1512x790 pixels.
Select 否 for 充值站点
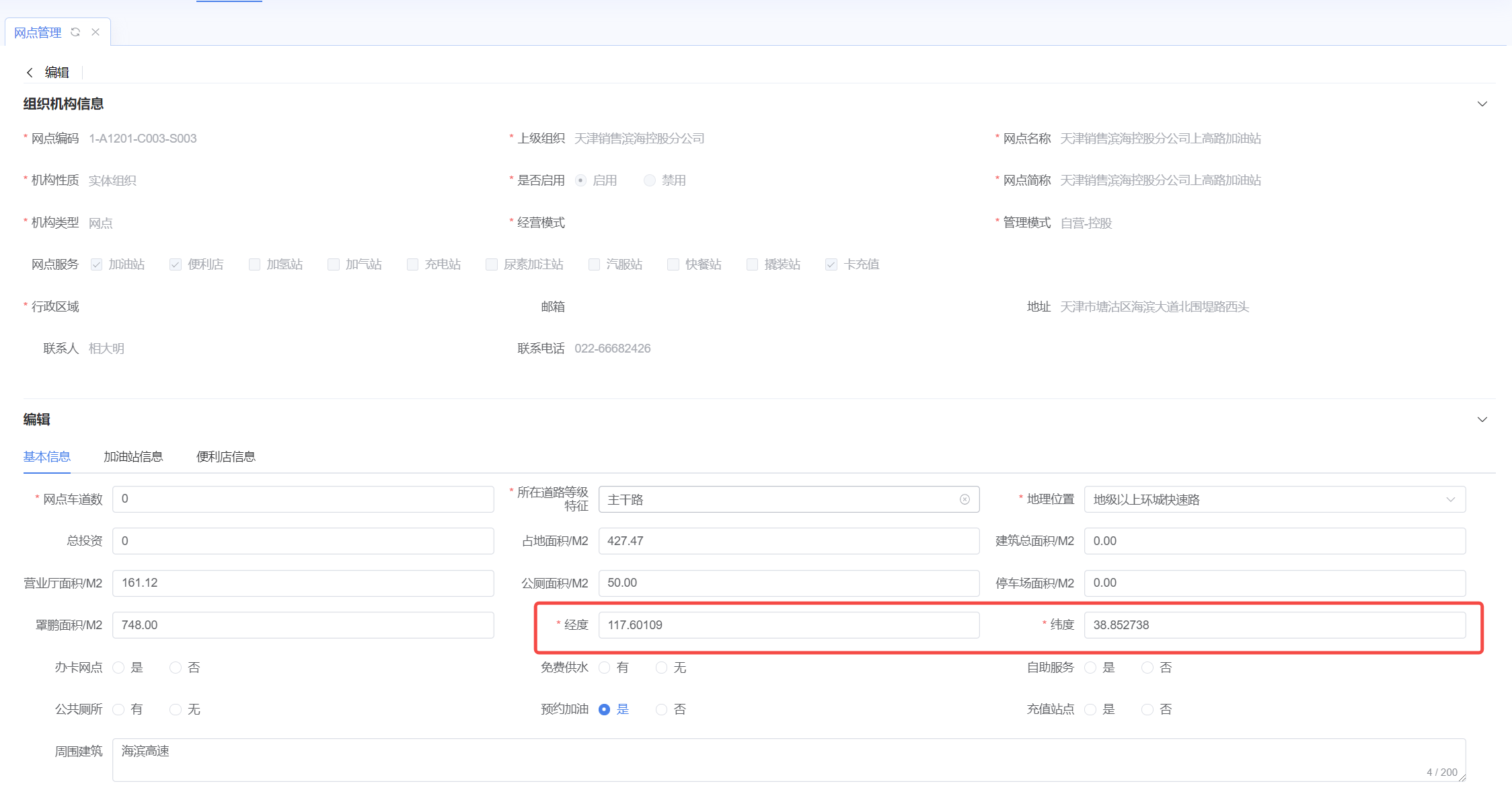(x=1147, y=709)
